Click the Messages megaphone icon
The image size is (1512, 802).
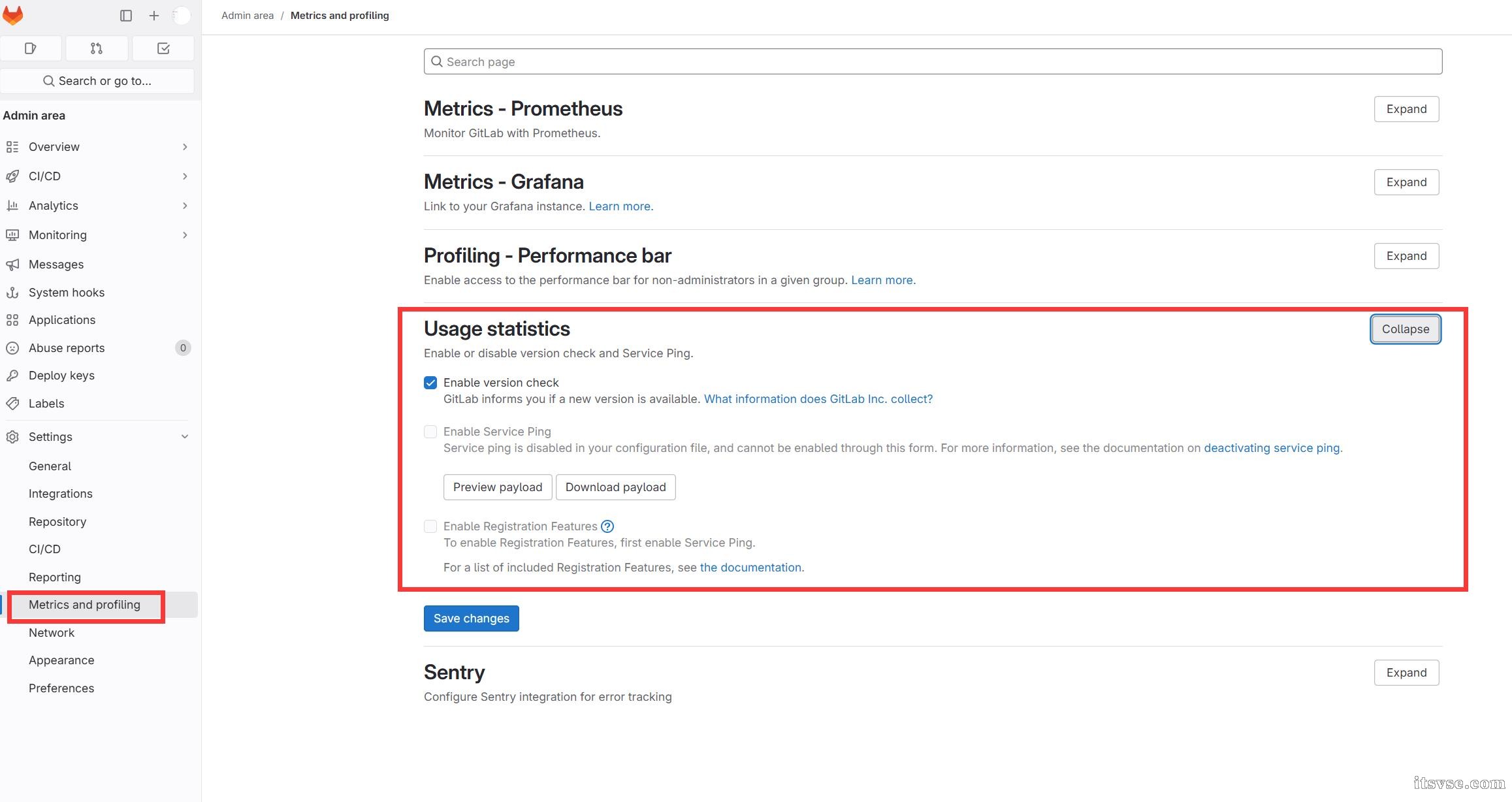click(12, 265)
